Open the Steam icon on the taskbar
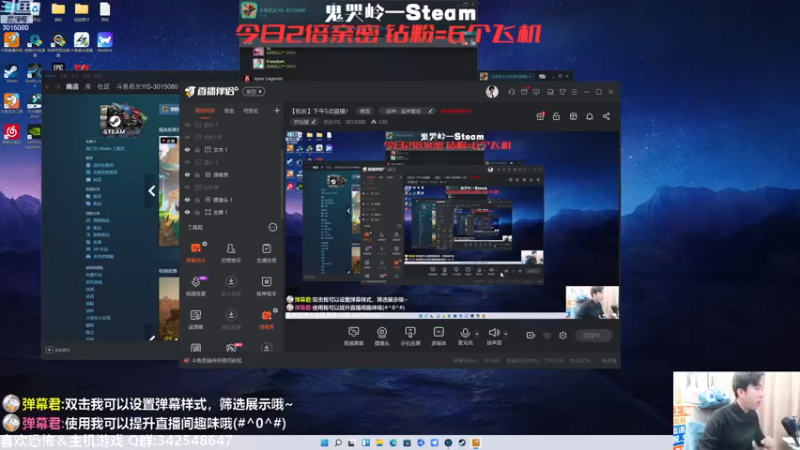 coord(462,443)
